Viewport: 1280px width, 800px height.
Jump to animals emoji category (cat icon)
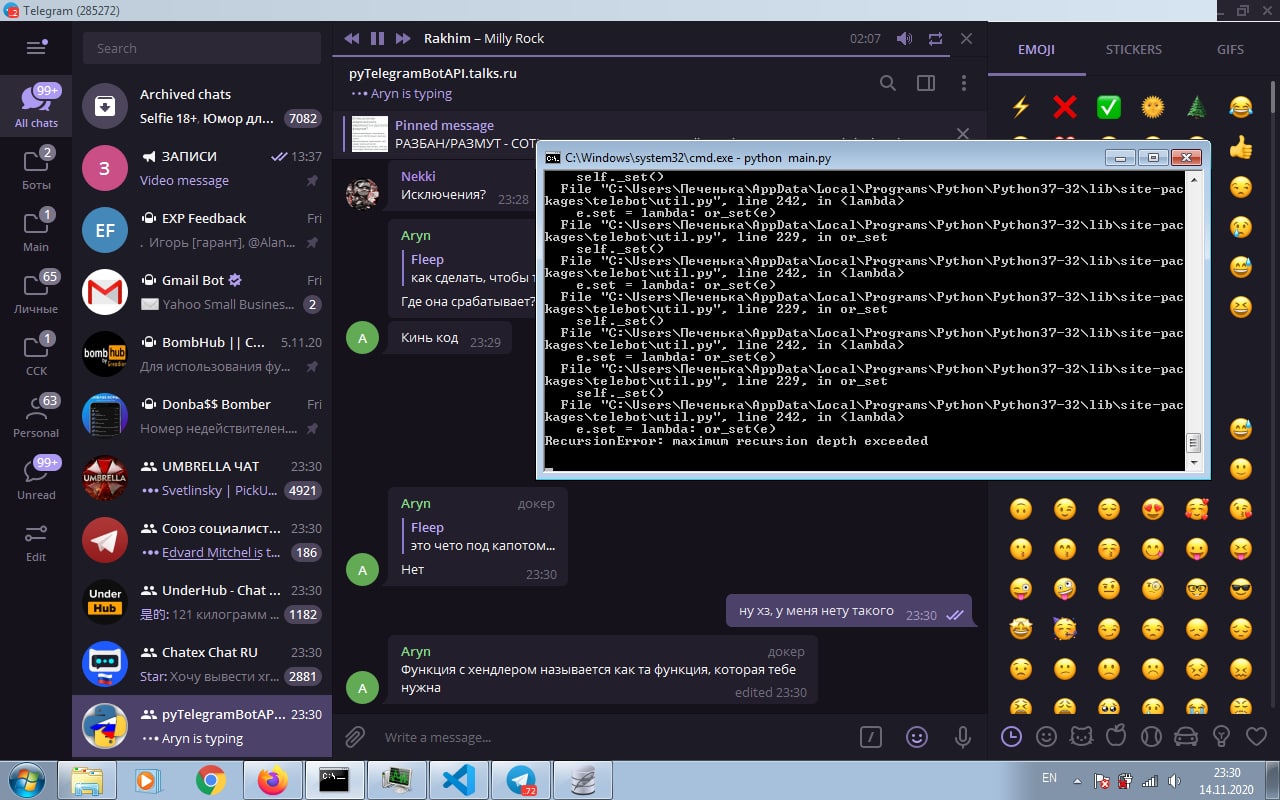(1081, 737)
